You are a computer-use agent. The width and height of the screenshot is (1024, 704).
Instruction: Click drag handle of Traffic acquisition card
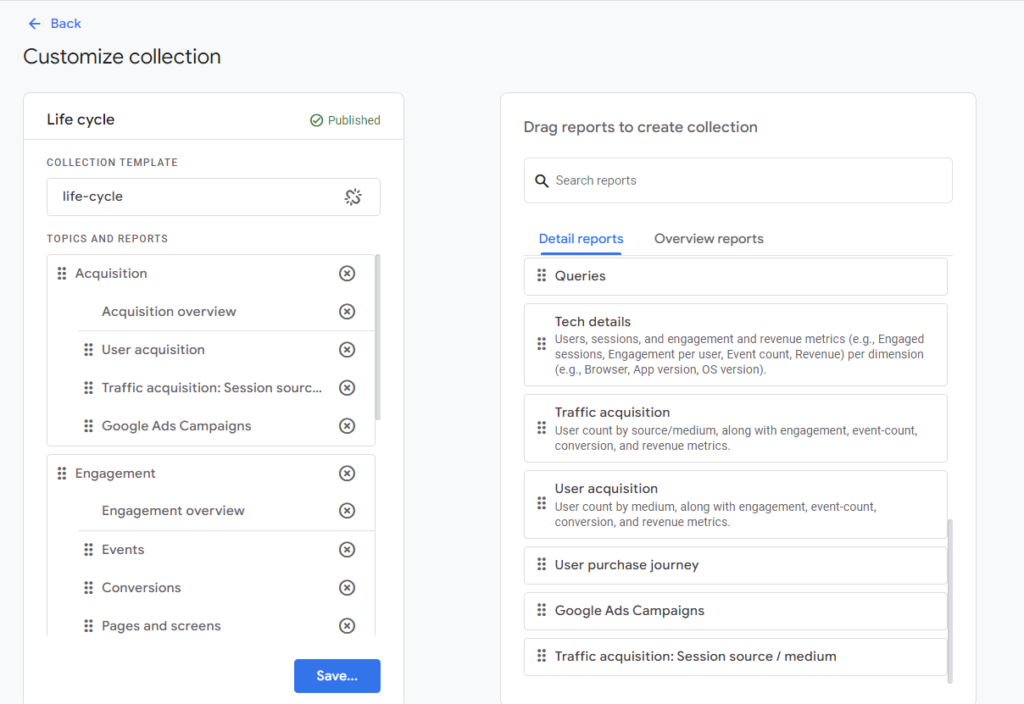pyautogui.click(x=541, y=428)
